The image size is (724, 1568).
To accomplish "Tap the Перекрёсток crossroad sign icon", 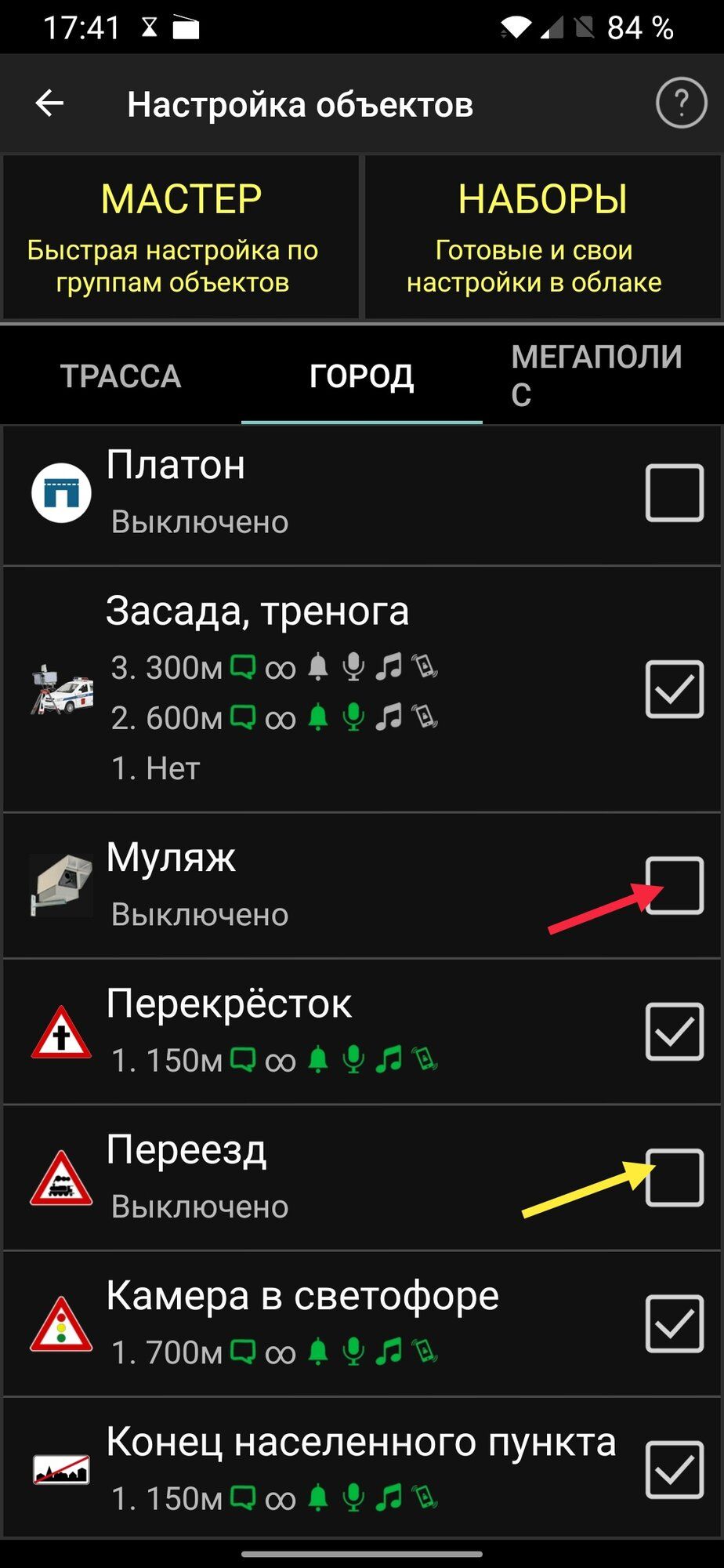I will pos(61,1033).
